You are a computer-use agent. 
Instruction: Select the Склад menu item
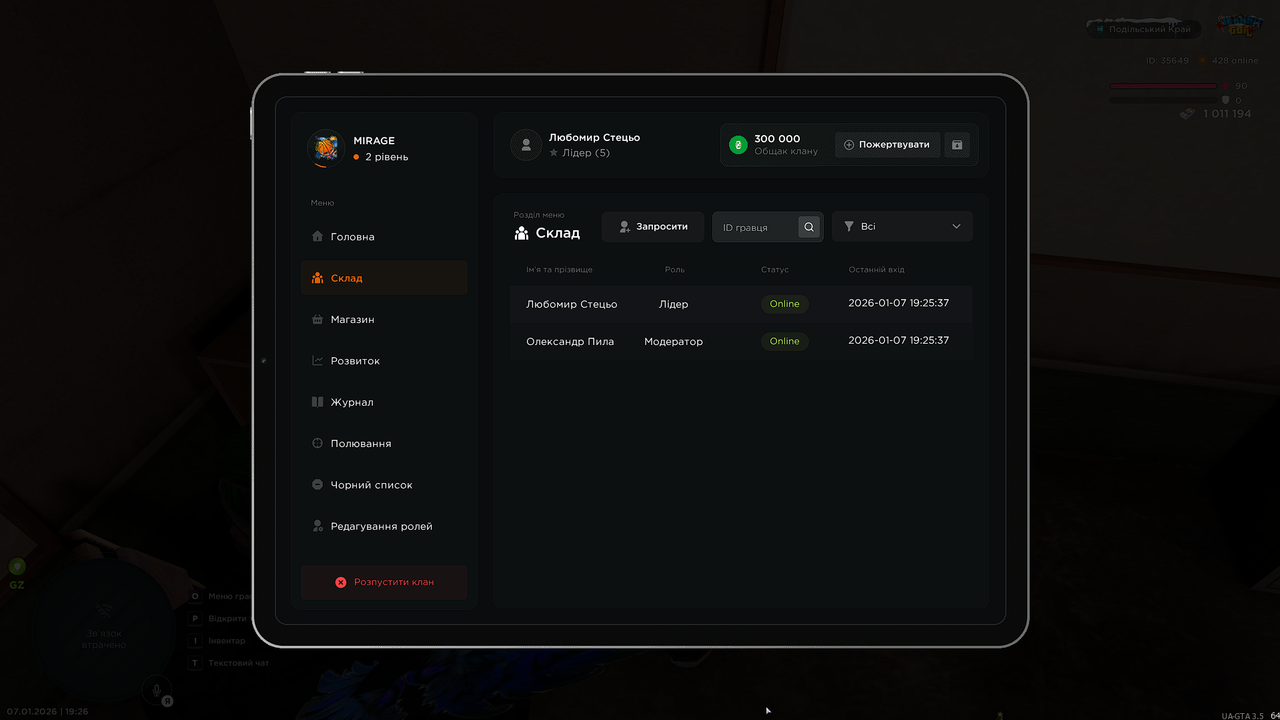(384, 278)
